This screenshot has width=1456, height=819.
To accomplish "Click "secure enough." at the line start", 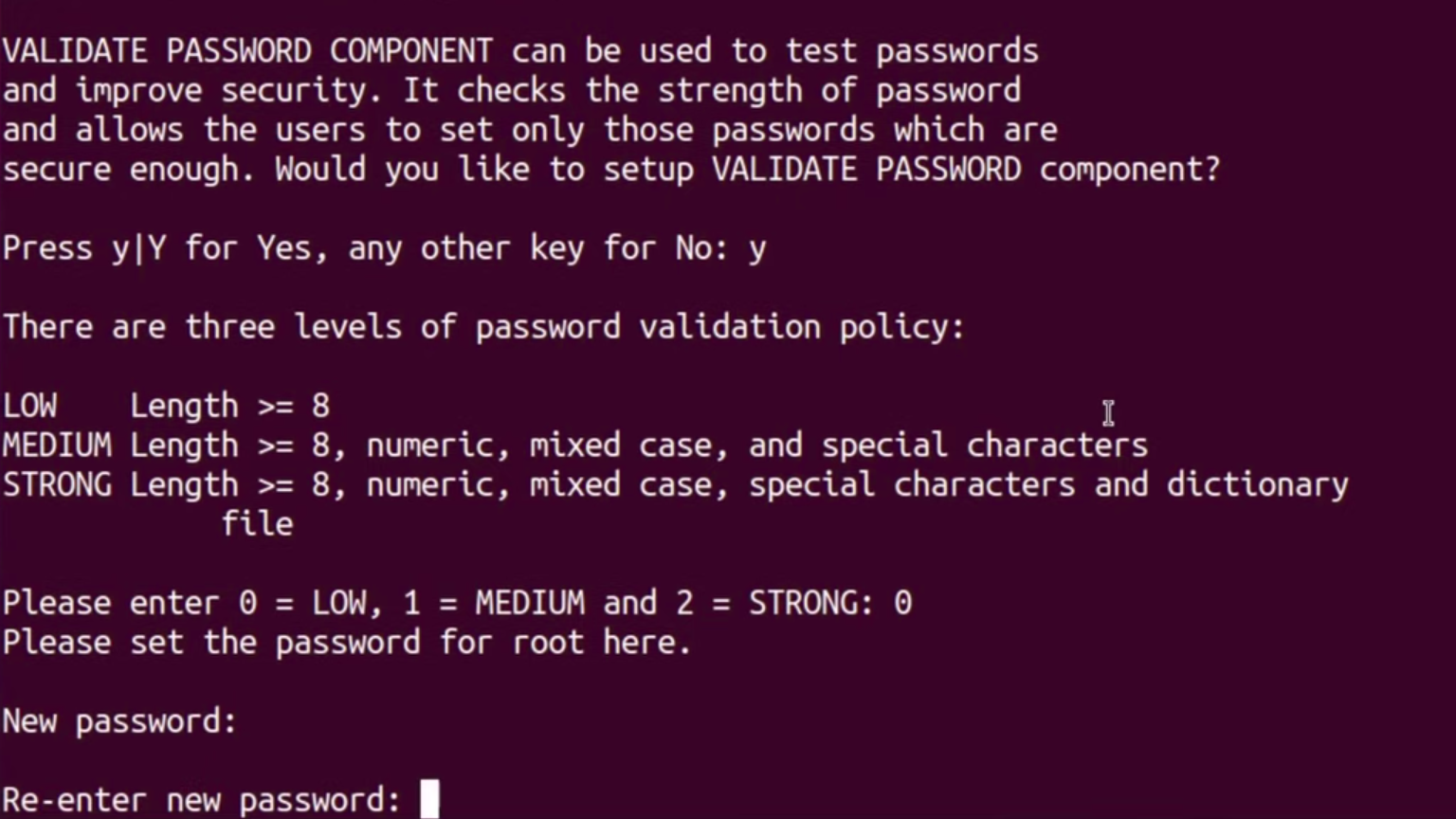I will pyautogui.click(x=129, y=170).
